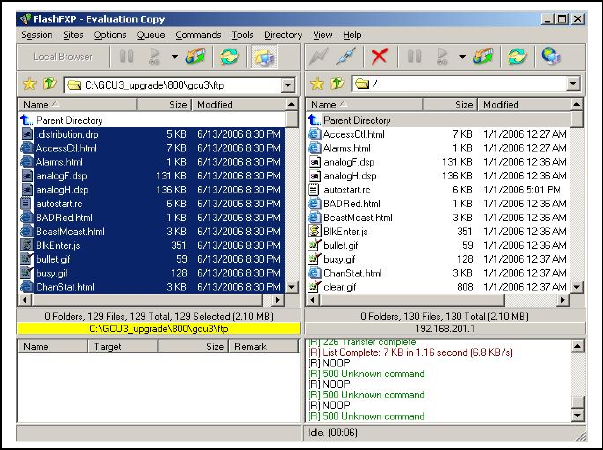The height and width of the screenshot is (450, 603).
Task: Open the Directory menu
Action: pos(283,35)
